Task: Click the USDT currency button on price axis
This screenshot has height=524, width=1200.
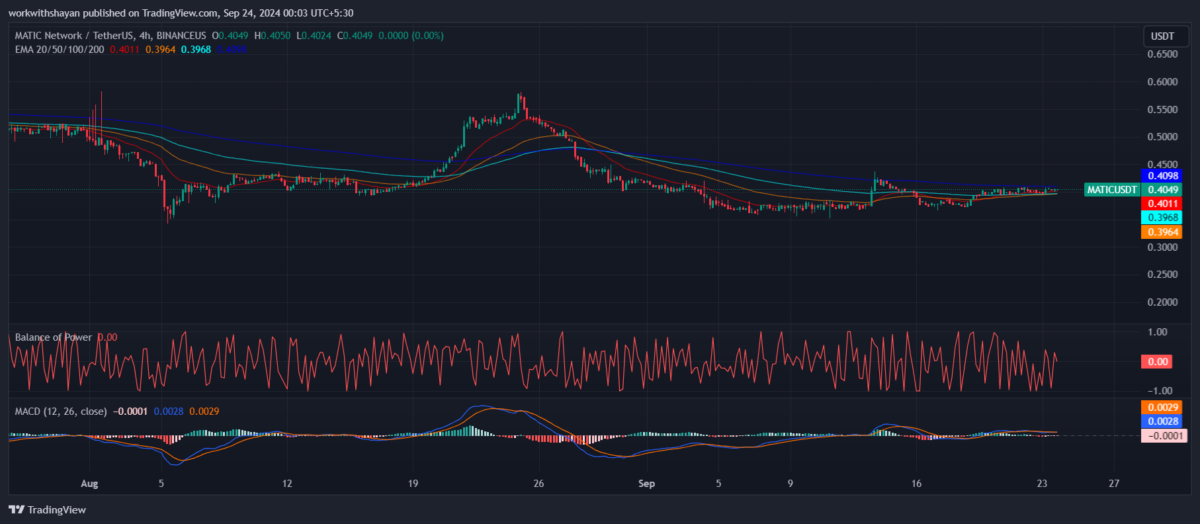Action: pyautogui.click(x=1162, y=36)
